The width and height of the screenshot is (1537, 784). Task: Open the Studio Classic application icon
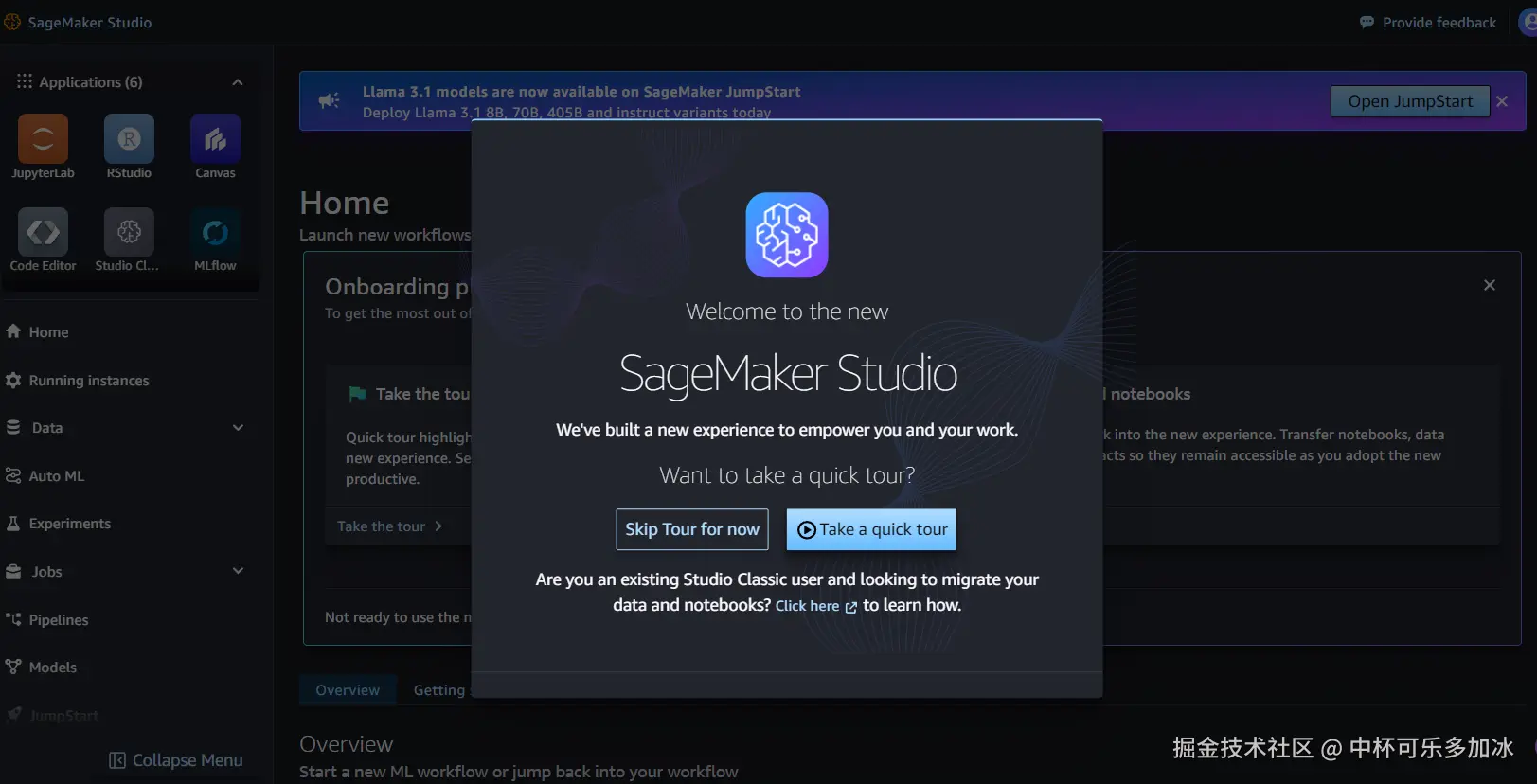tap(129, 232)
